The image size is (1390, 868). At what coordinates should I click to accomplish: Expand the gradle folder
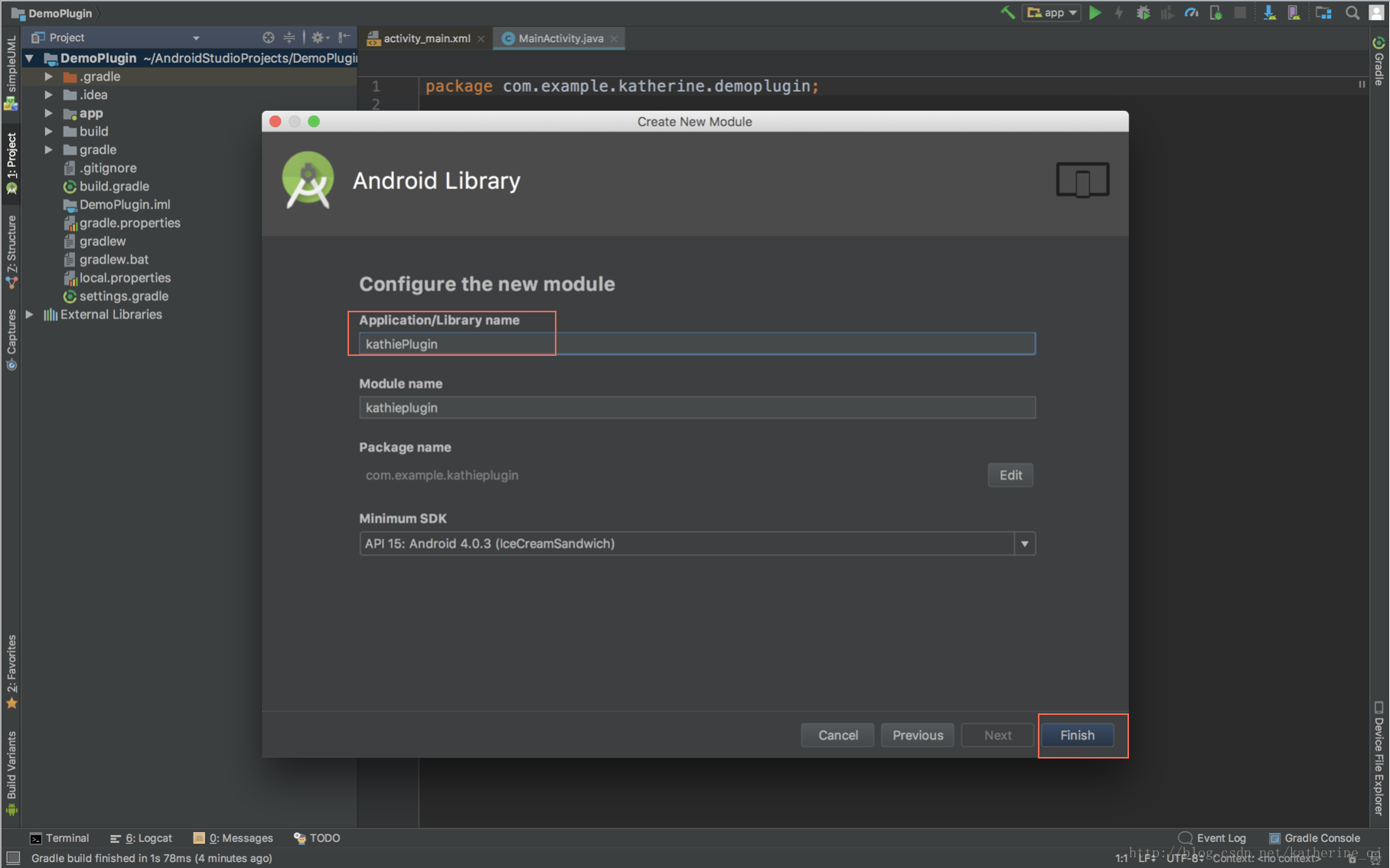click(x=48, y=150)
